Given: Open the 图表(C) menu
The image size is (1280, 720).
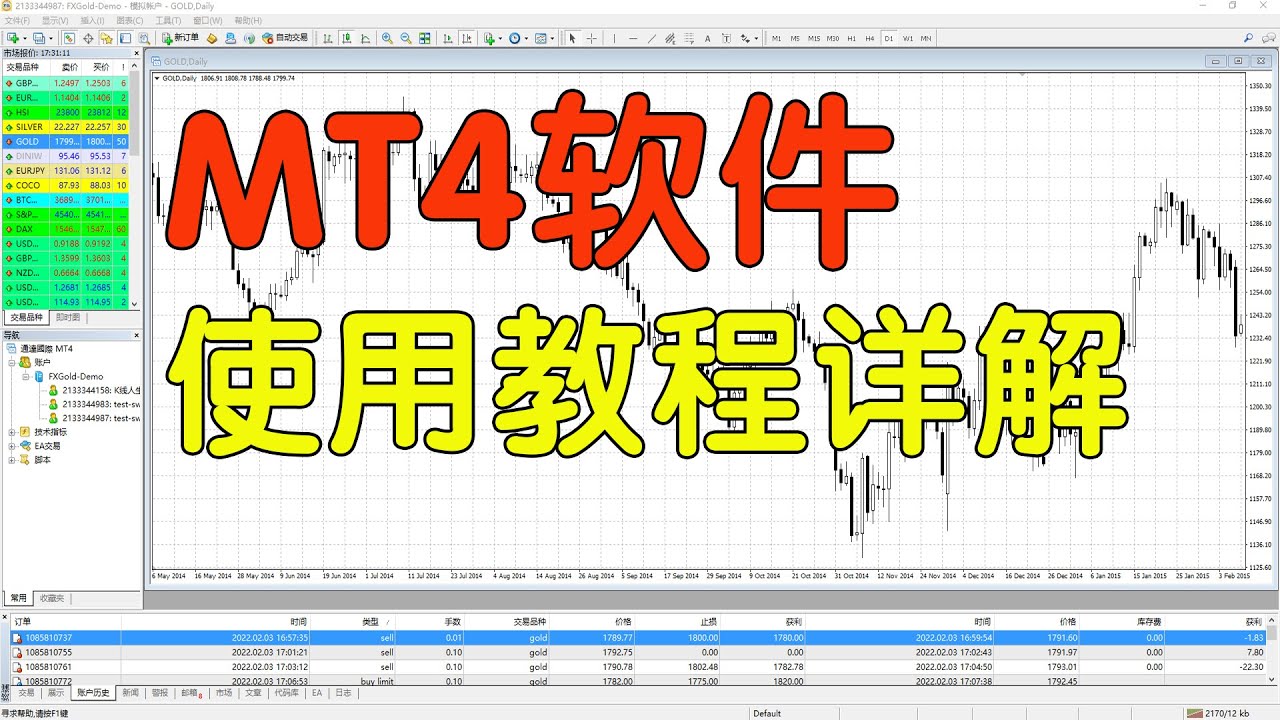Looking at the screenshot, I should [130, 20].
